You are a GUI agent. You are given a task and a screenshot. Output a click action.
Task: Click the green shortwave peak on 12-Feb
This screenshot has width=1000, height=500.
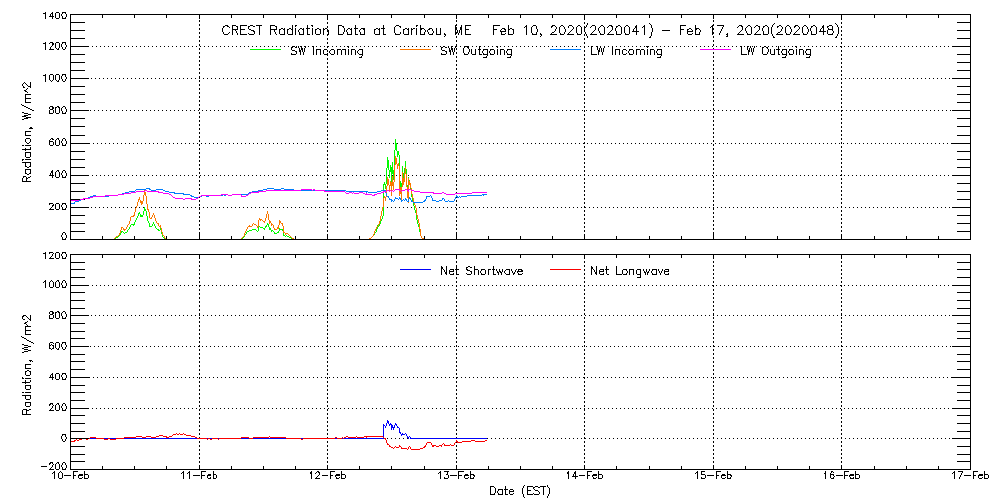click(x=396, y=145)
